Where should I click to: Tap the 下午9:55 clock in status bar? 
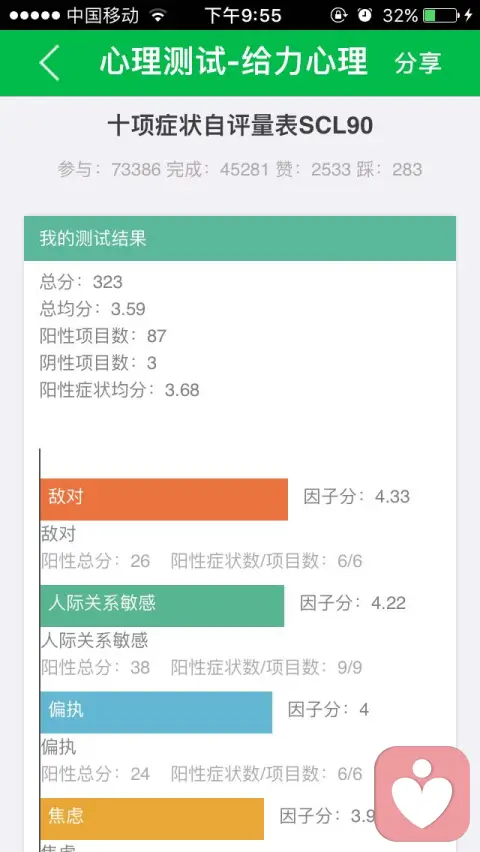243,15
